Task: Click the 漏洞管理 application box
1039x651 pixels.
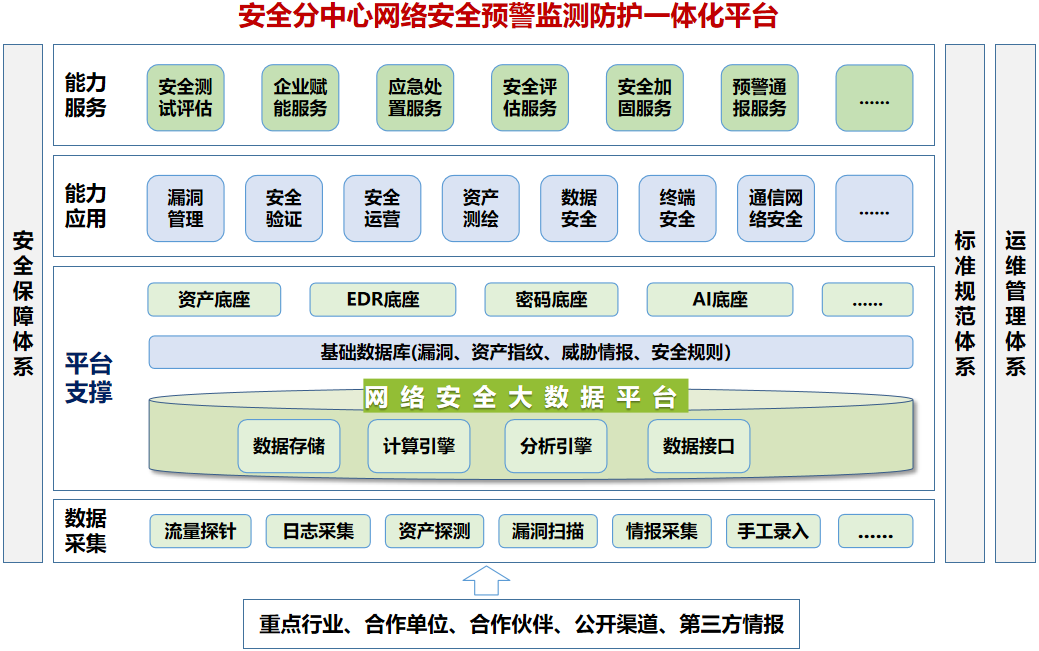Action: coord(185,209)
